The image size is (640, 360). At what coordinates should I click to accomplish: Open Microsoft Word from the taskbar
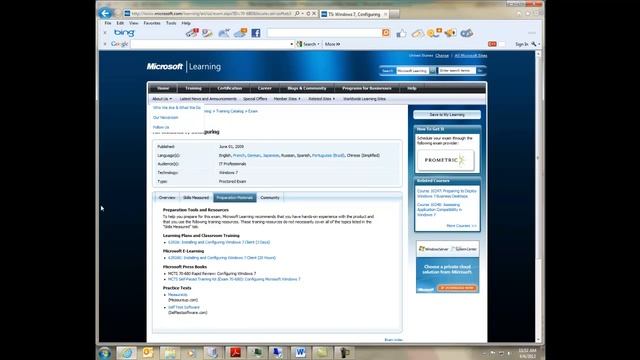pos(300,353)
